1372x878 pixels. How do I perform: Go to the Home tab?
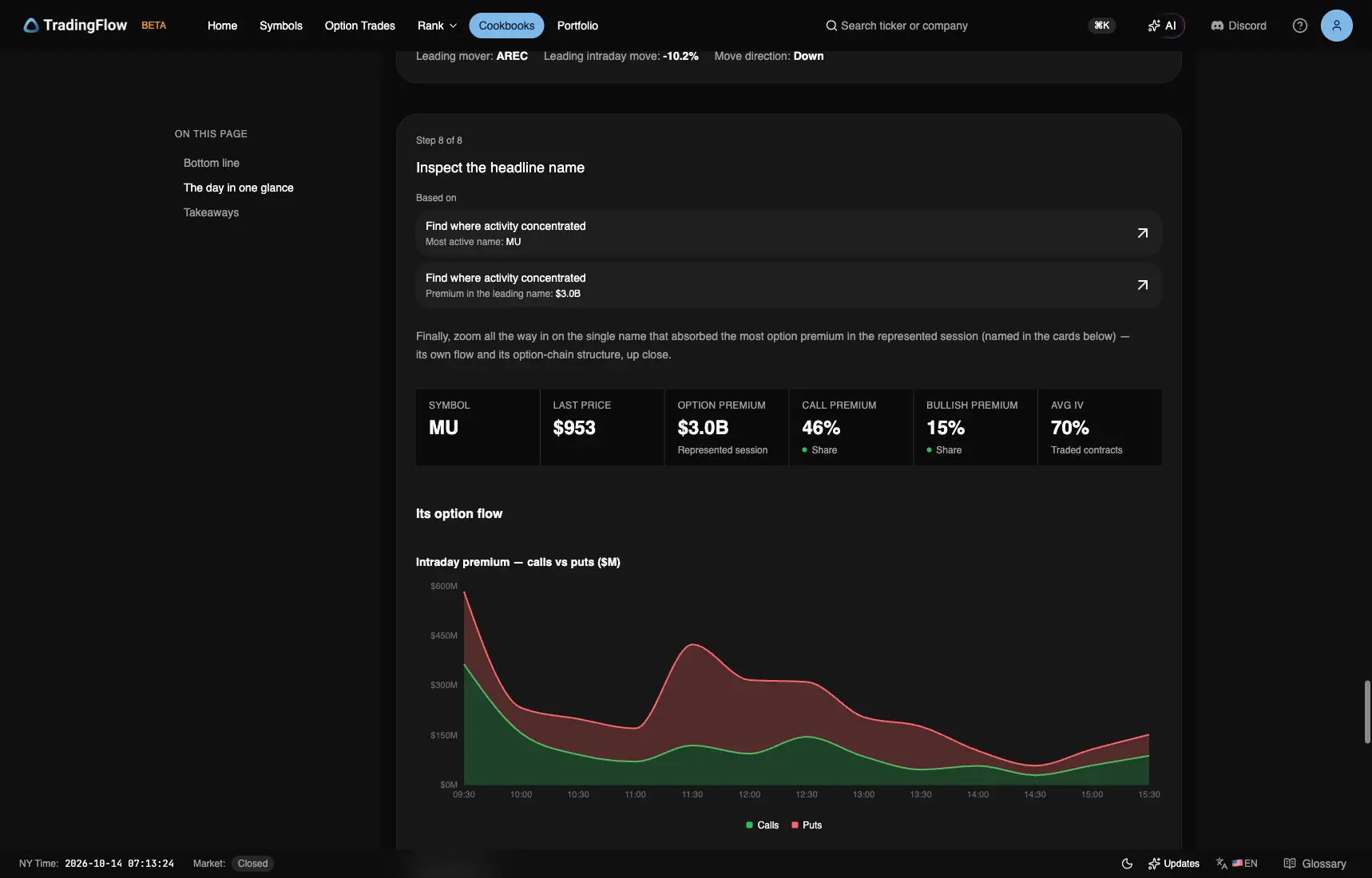pyautogui.click(x=222, y=26)
